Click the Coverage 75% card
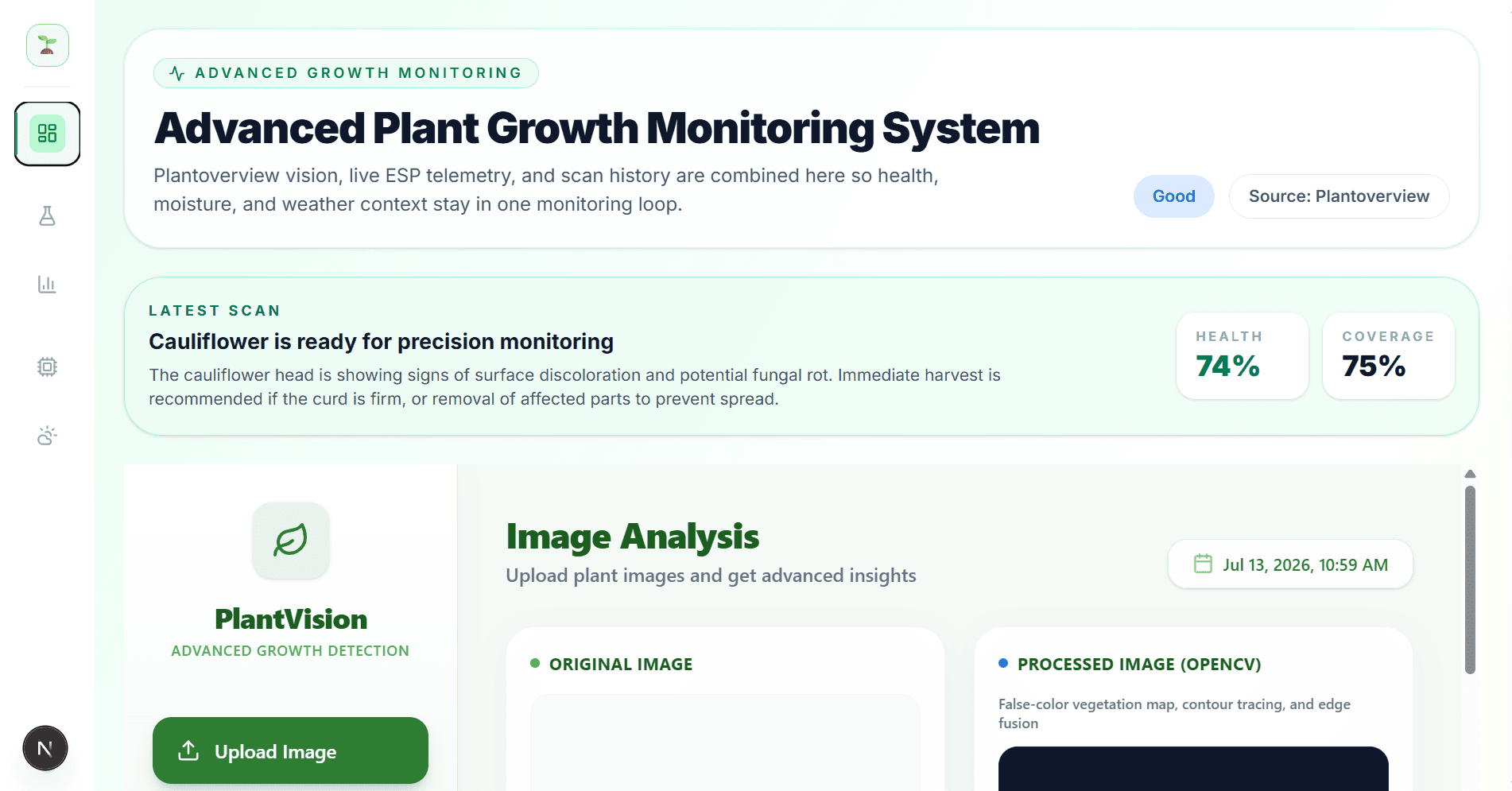Viewport: 1512px width, 791px height. [x=1388, y=355]
